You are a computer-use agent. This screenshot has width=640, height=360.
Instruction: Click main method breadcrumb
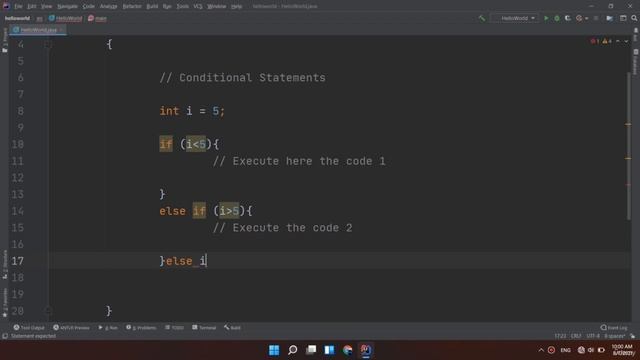pos(98,18)
